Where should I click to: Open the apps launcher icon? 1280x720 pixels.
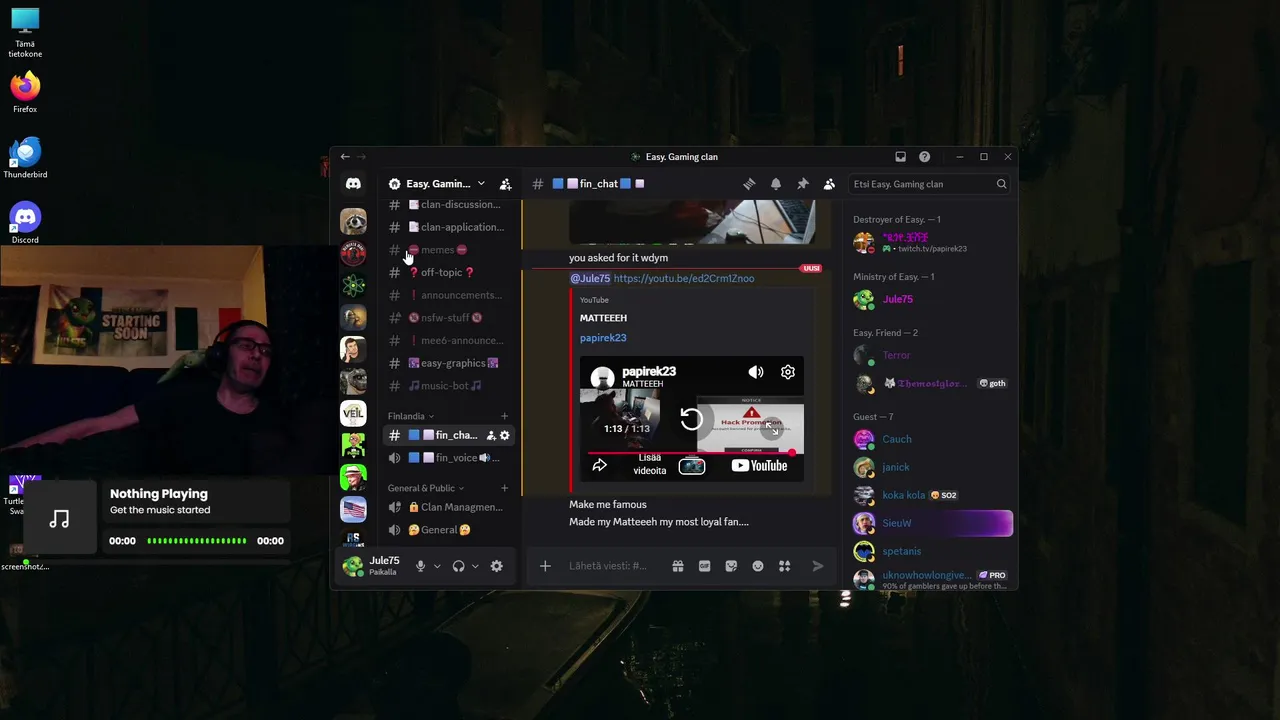784,566
